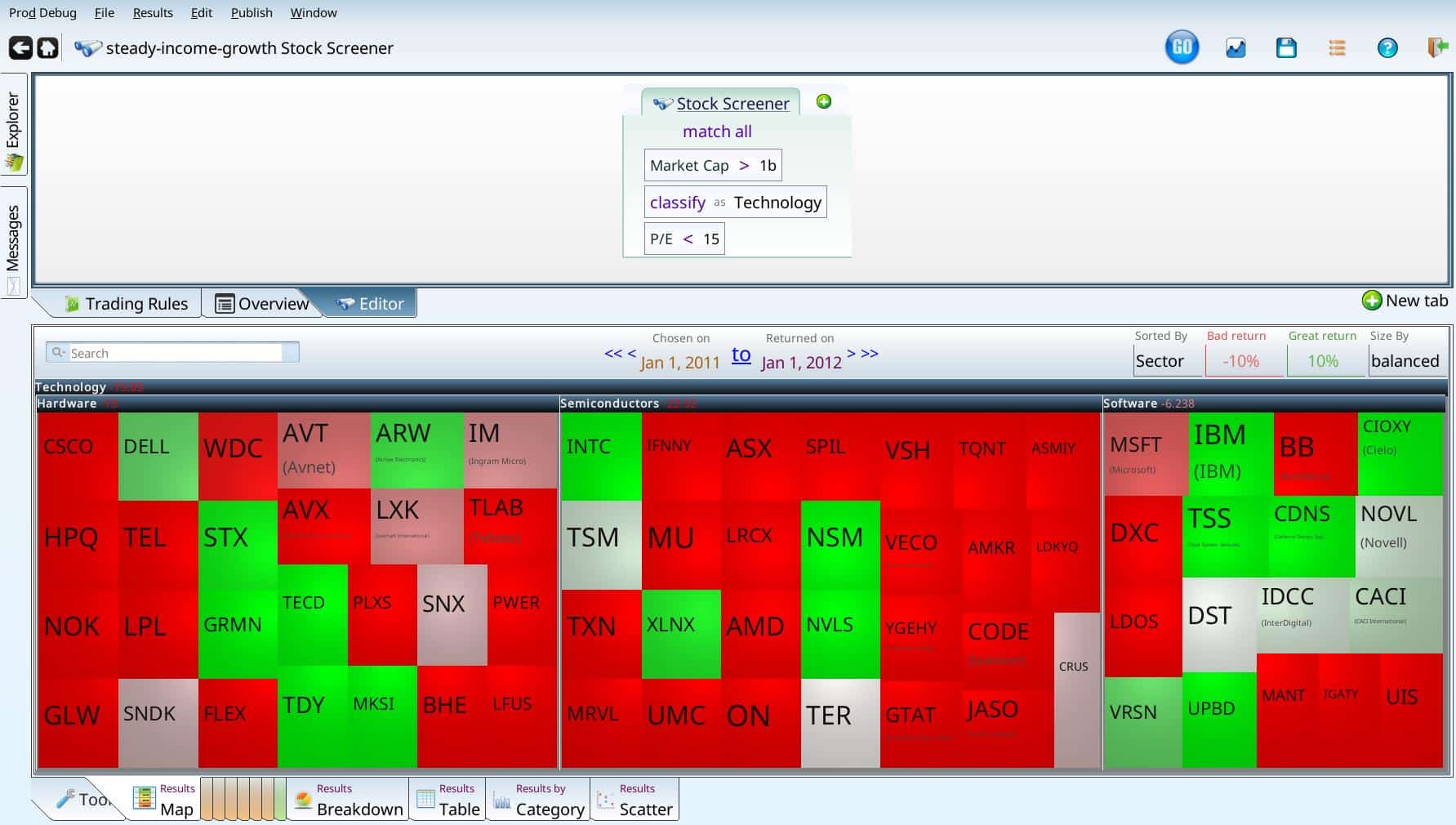Open Results by Category tab
Viewport: 1456px width, 825px height.
coord(538,799)
